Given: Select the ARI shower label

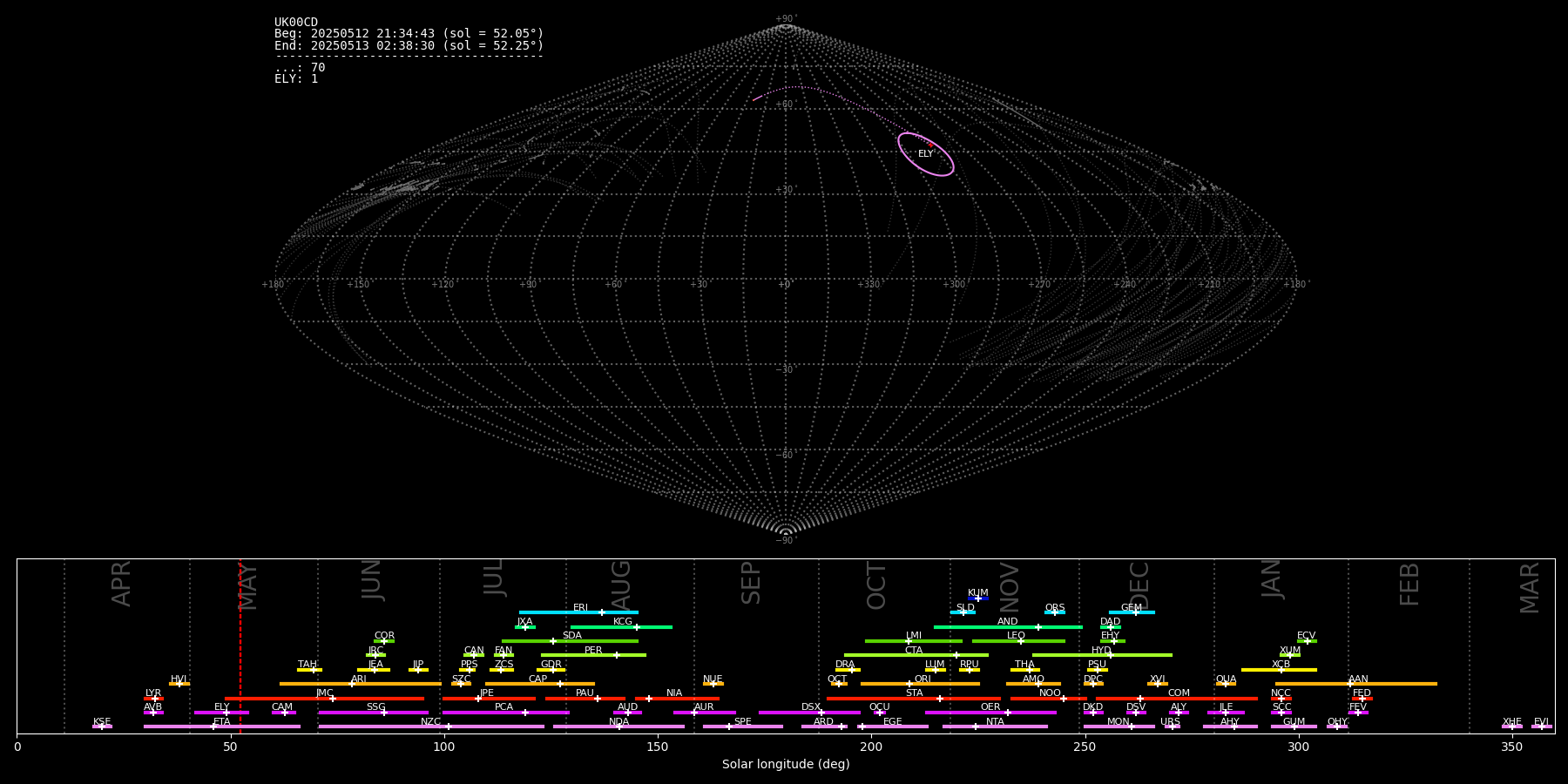Looking at the screenshot, I should click(x=359, y=679).
